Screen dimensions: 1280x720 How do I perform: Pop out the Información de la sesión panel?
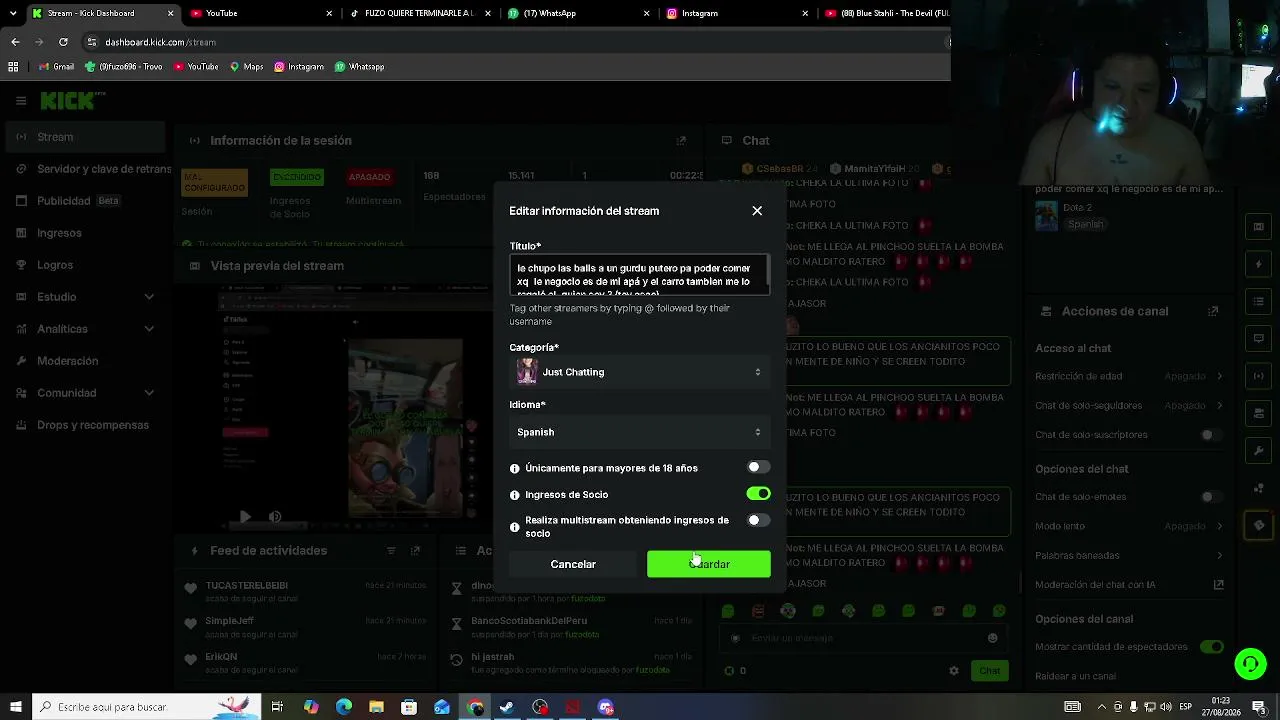coord(681,141)
